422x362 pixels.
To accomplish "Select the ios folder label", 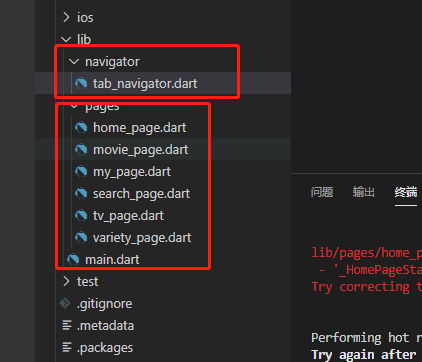I will [x=85, y=17].
